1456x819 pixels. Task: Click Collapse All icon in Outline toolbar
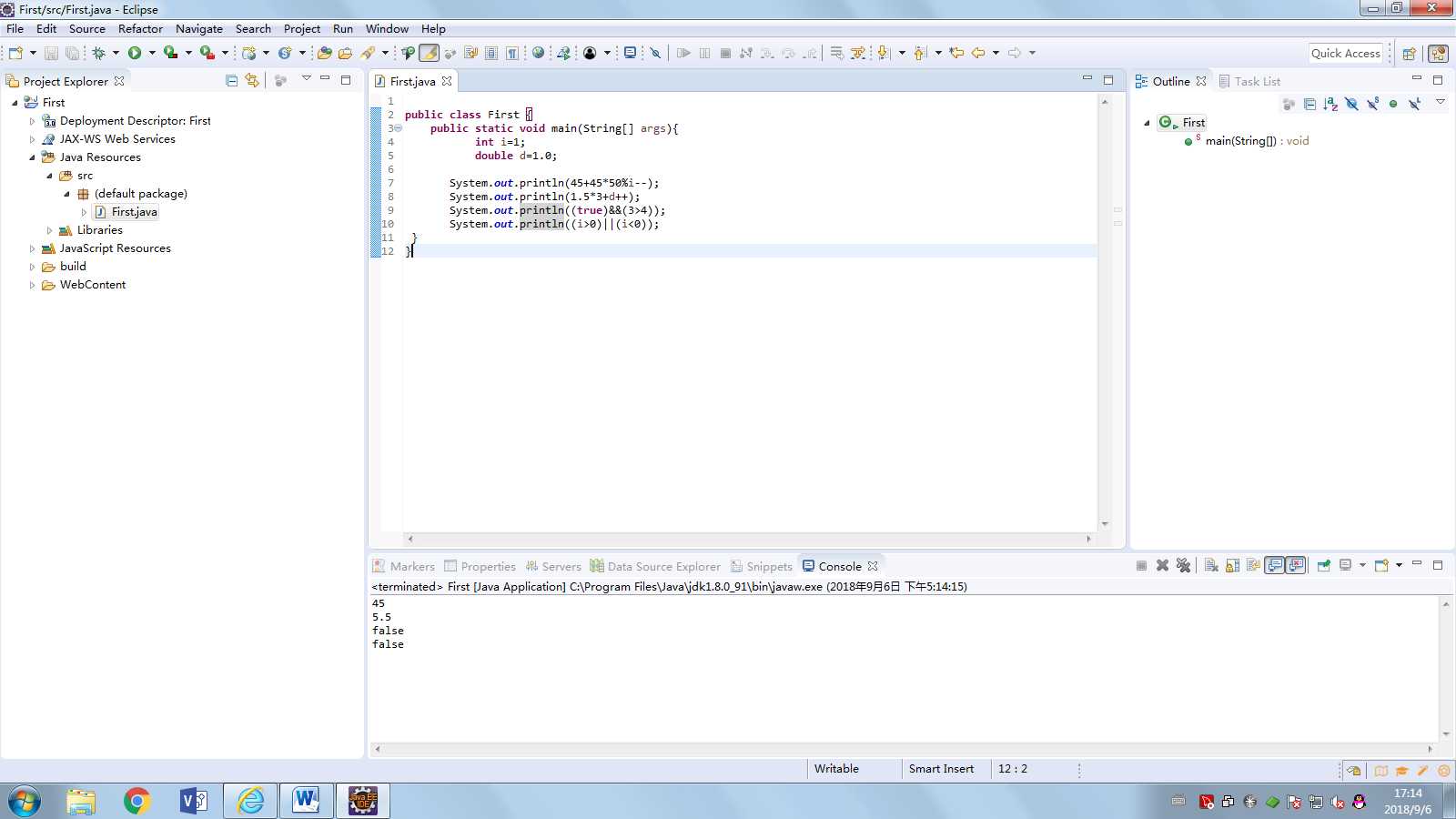point(1309,104)
